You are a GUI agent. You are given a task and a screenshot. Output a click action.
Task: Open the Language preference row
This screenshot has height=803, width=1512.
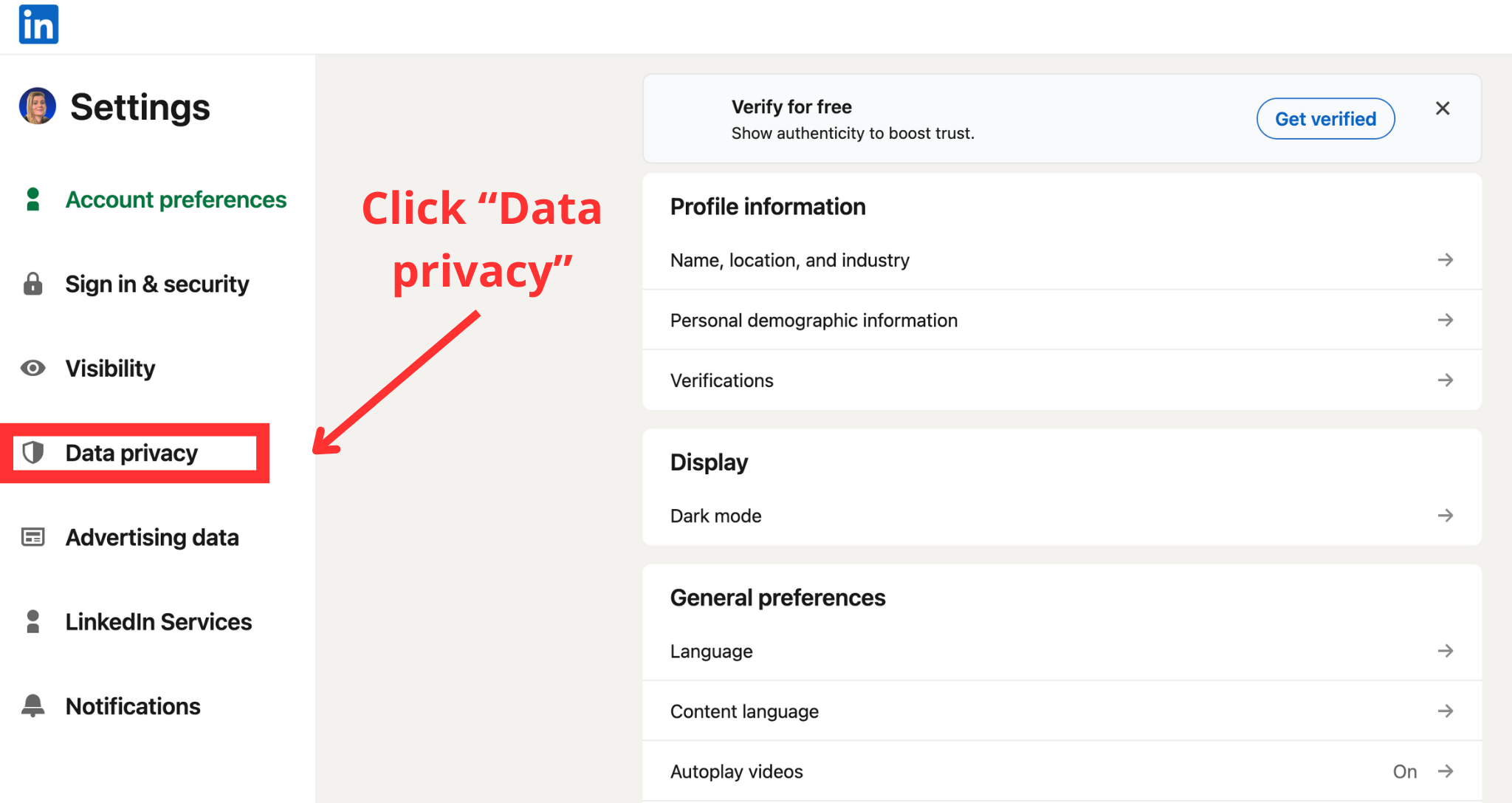click(x=1063, y=651)
